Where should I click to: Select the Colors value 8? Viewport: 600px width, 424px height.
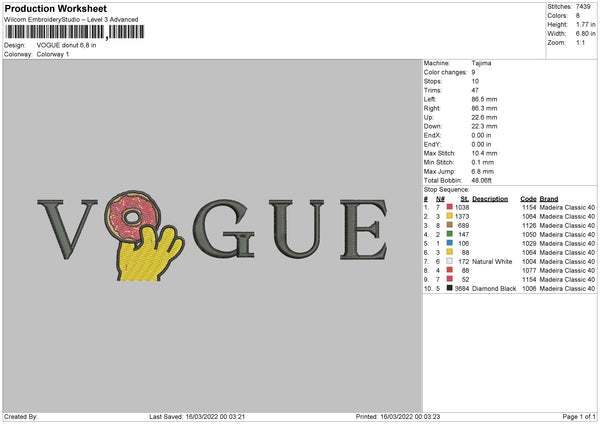click(578, 16)
